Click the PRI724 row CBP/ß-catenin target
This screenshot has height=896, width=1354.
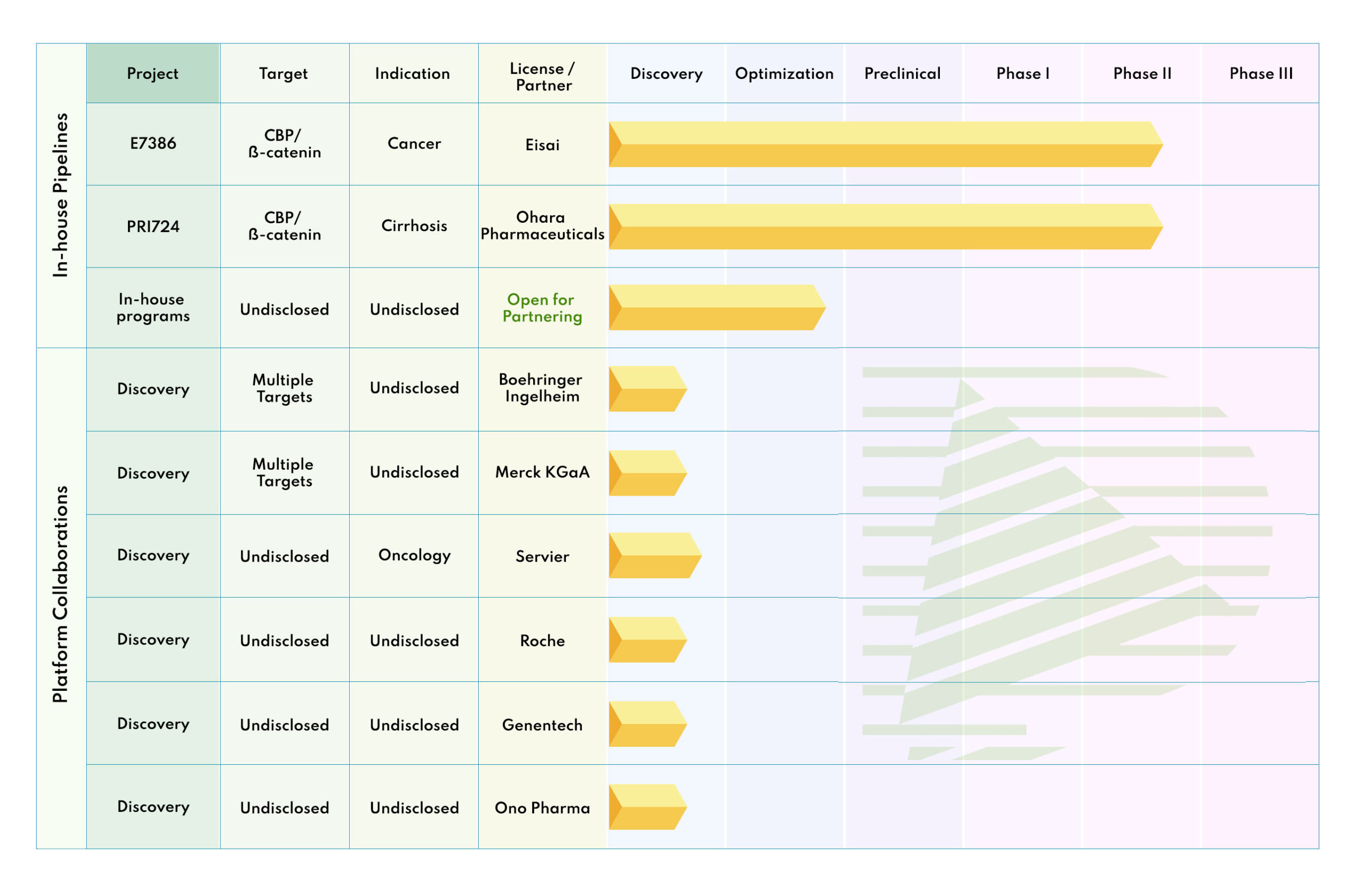[x=285, y=226]
